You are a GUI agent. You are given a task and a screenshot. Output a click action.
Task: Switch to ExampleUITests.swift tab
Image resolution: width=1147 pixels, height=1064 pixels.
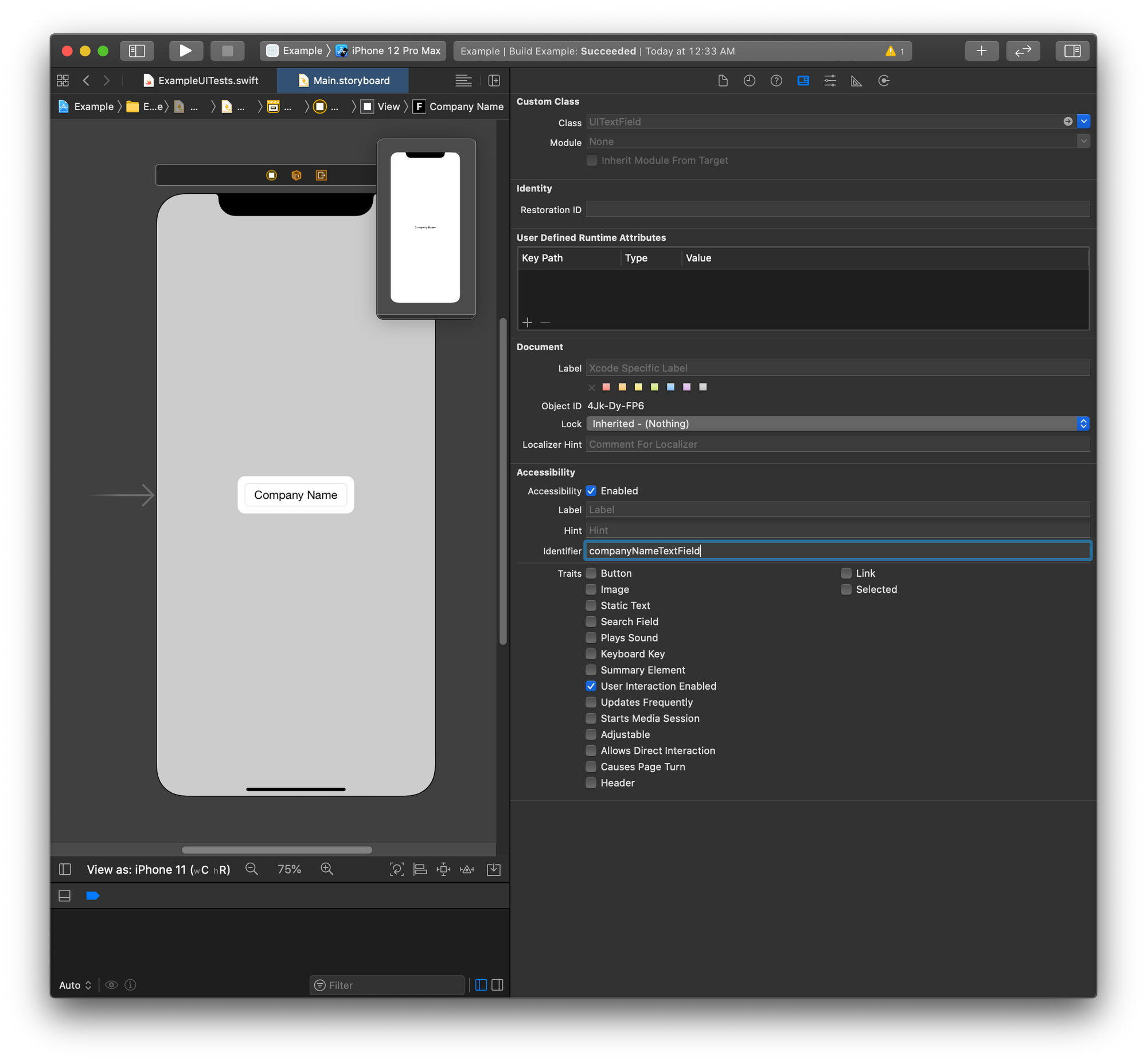[201, 81]
